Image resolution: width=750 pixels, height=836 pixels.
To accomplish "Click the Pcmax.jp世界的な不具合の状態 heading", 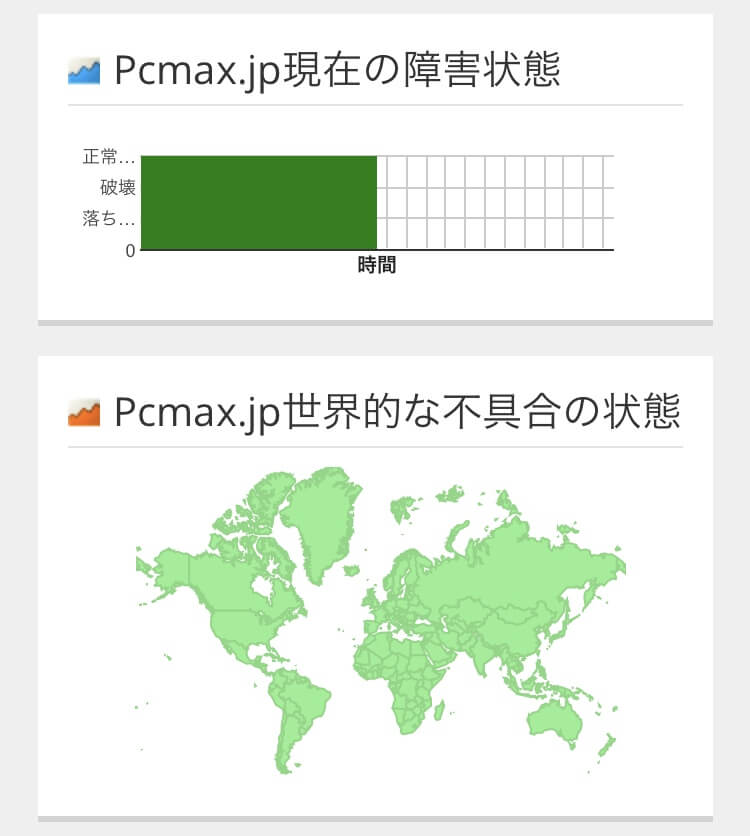I will click(x=397, y=412).
